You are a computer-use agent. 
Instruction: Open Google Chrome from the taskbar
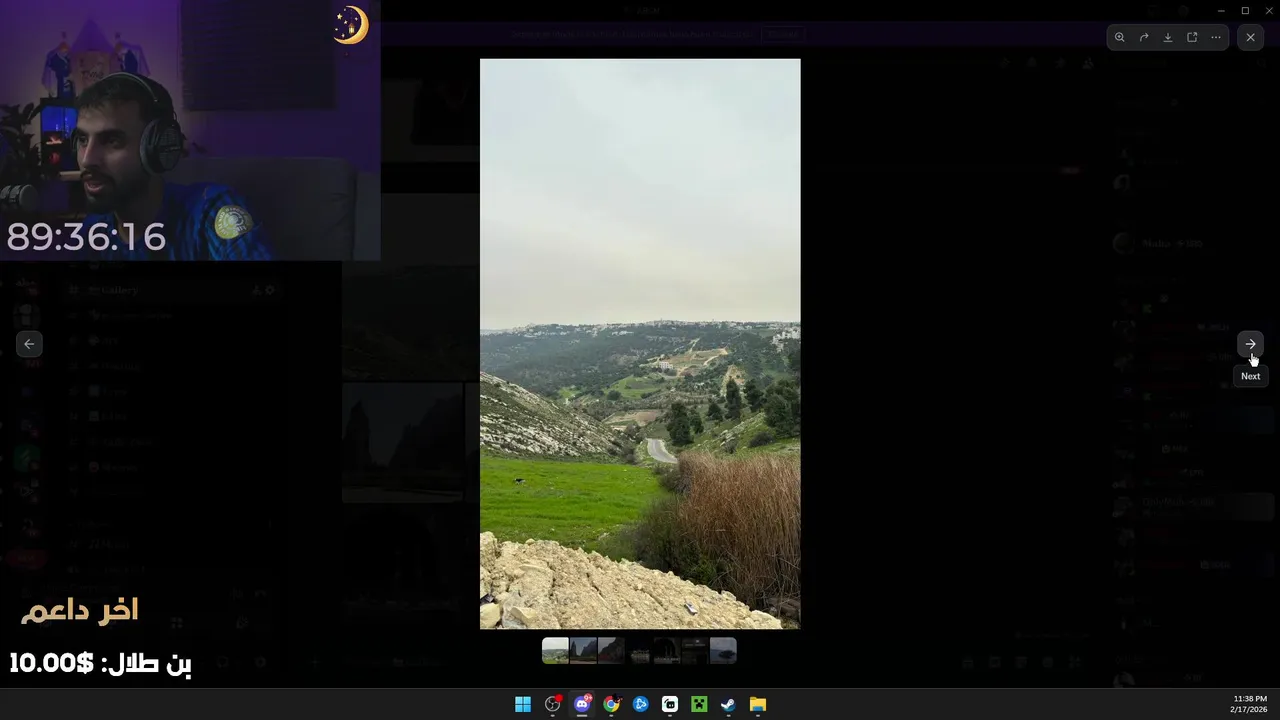click(x=611, y=705)
